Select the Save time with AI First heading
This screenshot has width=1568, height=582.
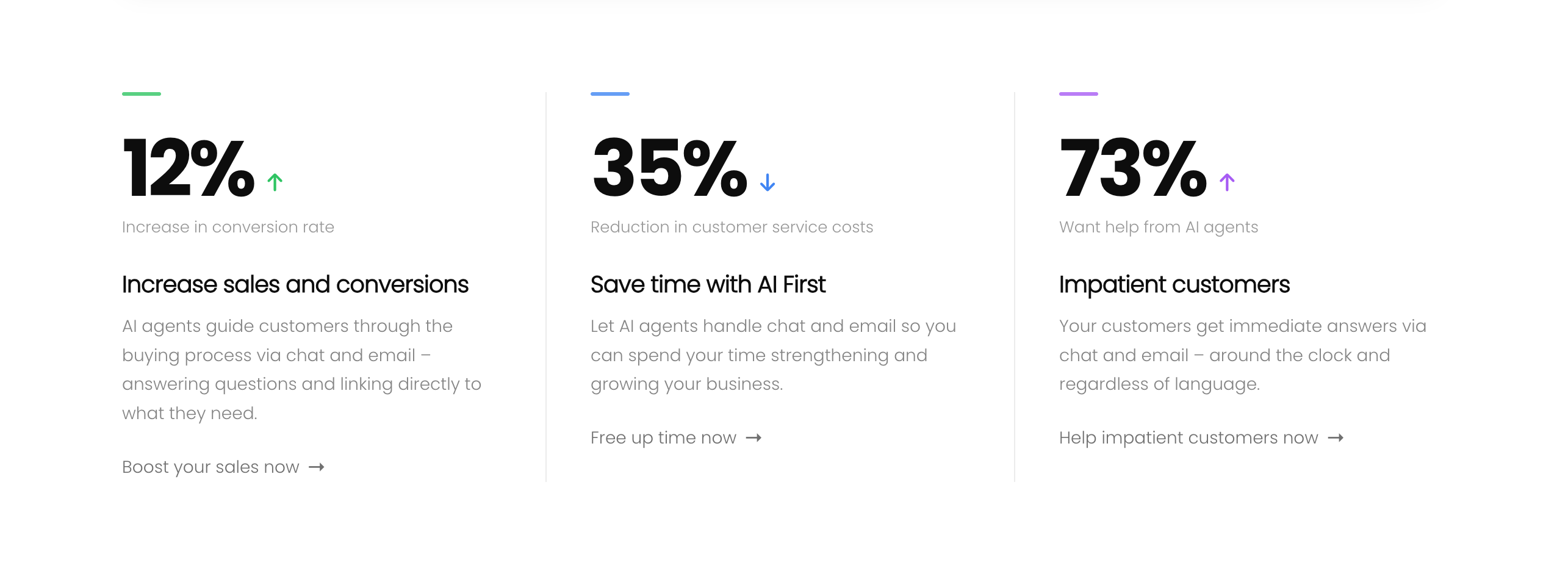coord(708,285)
